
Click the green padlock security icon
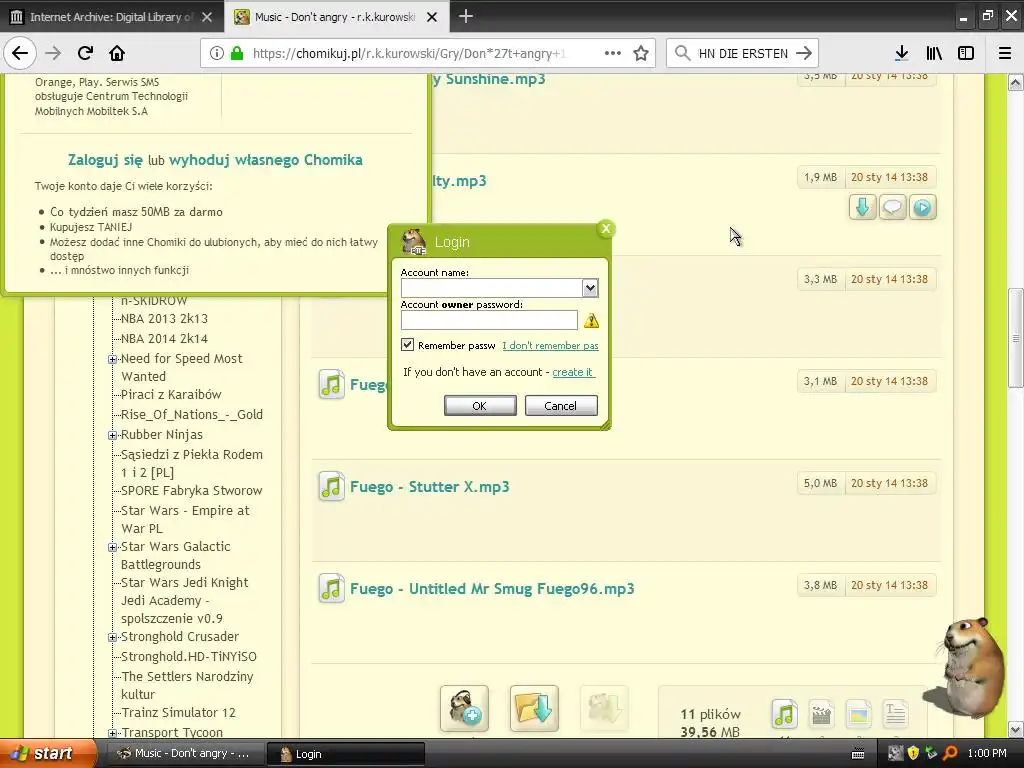[x=237, y=53]
